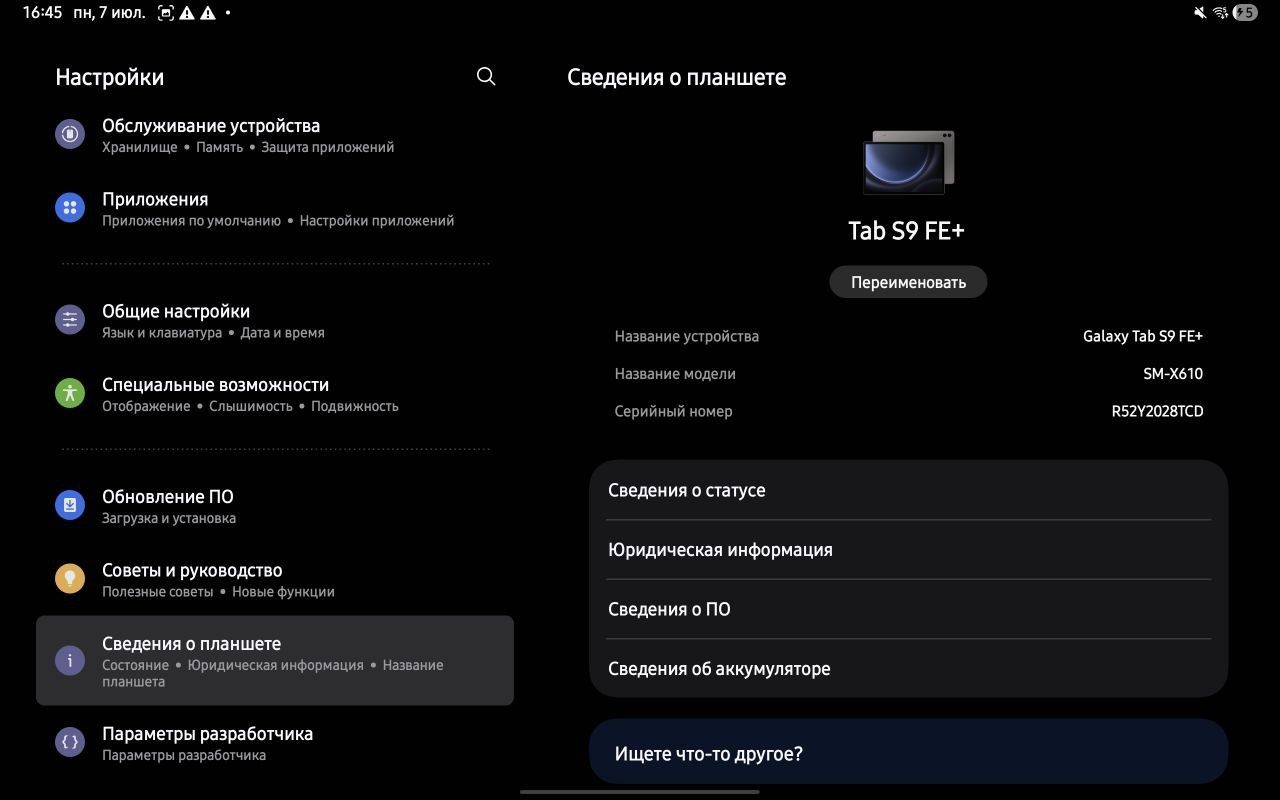
Task: Tap the Название модели label
Action: pos(675,374)
